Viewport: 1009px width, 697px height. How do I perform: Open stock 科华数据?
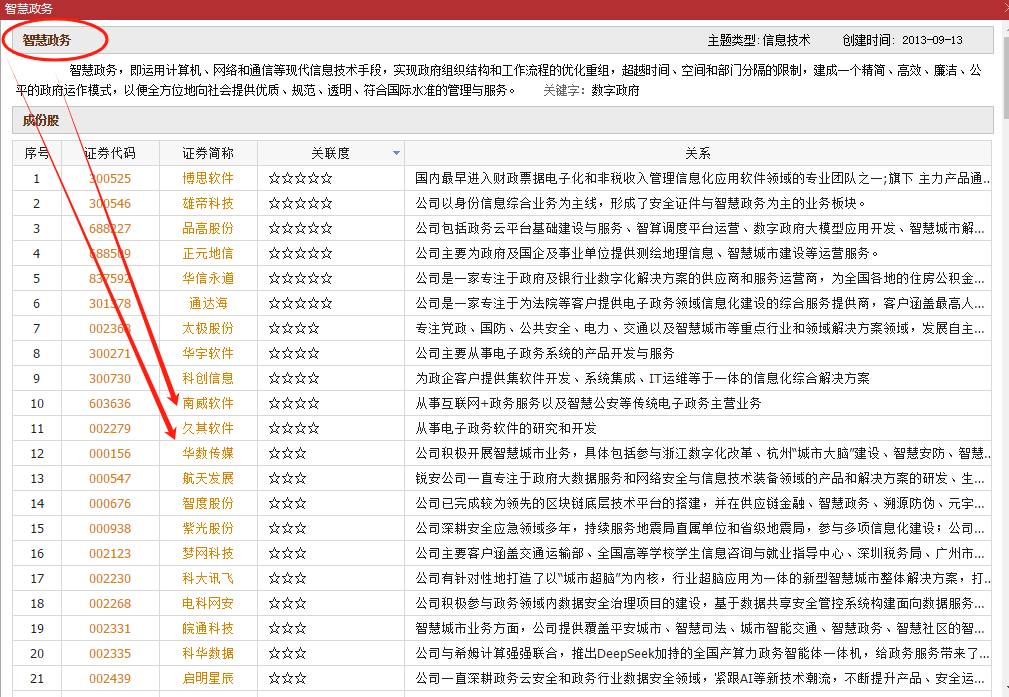pyautogui.click(x=208, y=654)
